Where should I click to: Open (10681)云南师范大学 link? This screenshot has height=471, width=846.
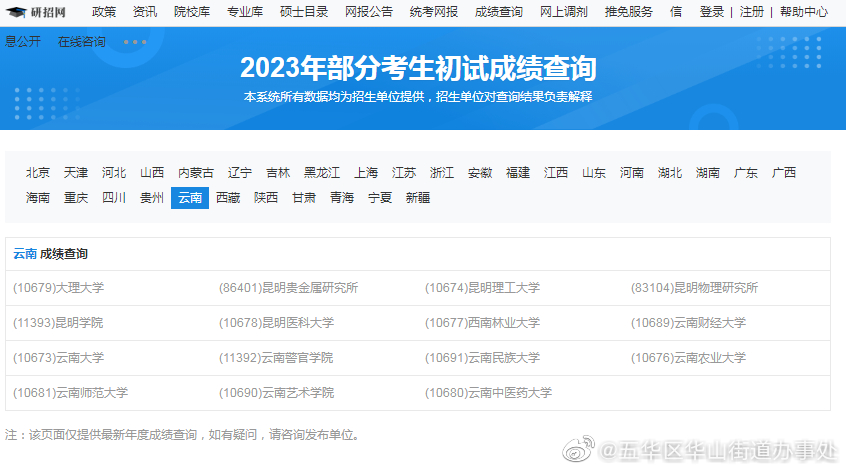[x=70, y=393]
